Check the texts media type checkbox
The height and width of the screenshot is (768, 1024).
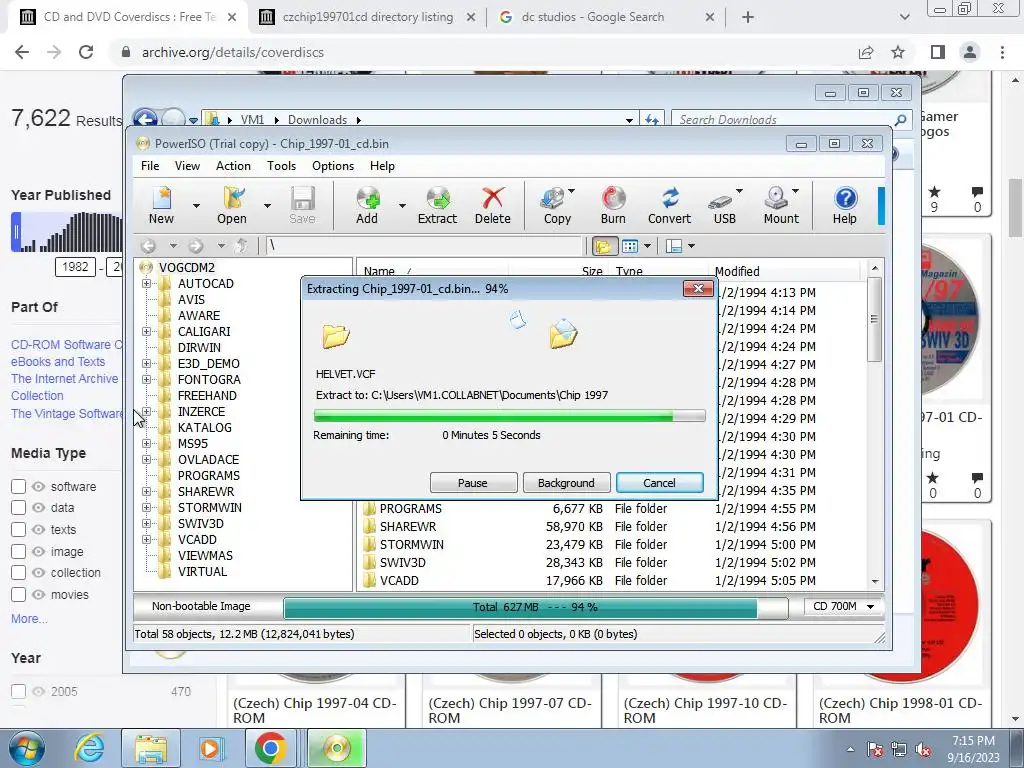click(x=18, y=530)
